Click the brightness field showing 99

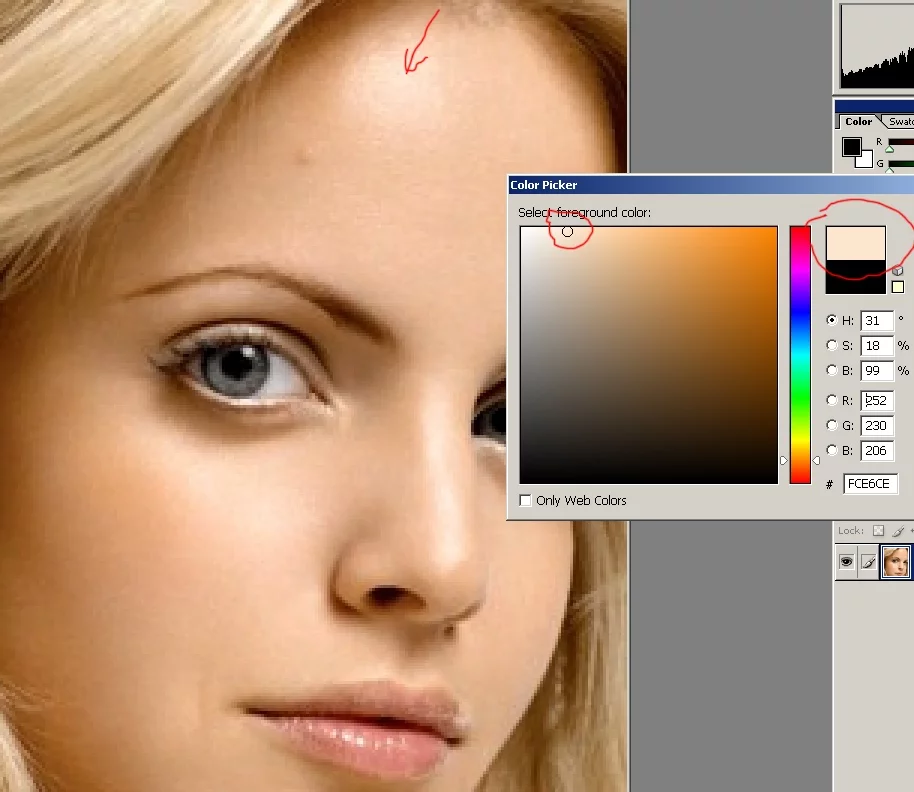pos(877,371)
